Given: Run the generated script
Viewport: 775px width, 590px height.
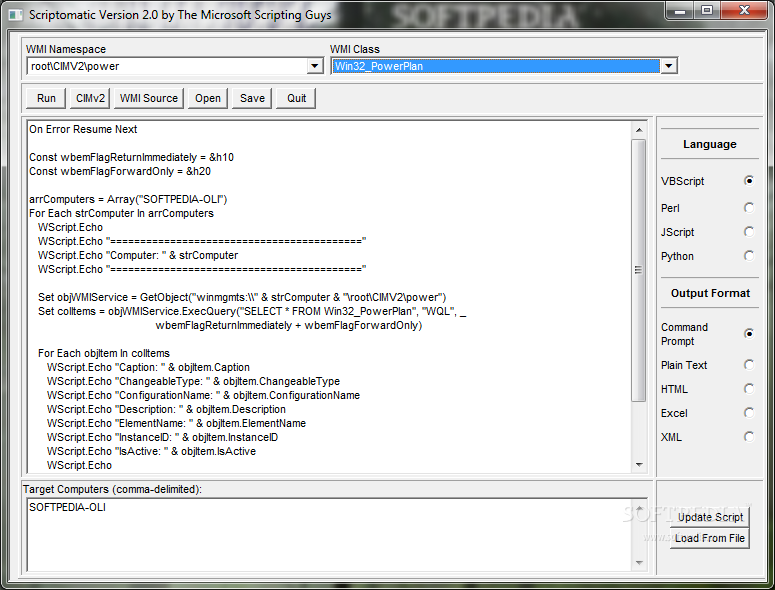Looking at the screenshot, I should (46, 98).
